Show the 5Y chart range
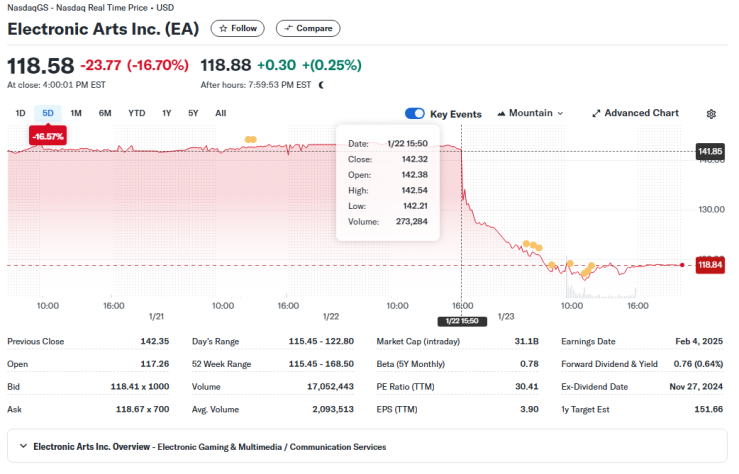 coord(193,113)
